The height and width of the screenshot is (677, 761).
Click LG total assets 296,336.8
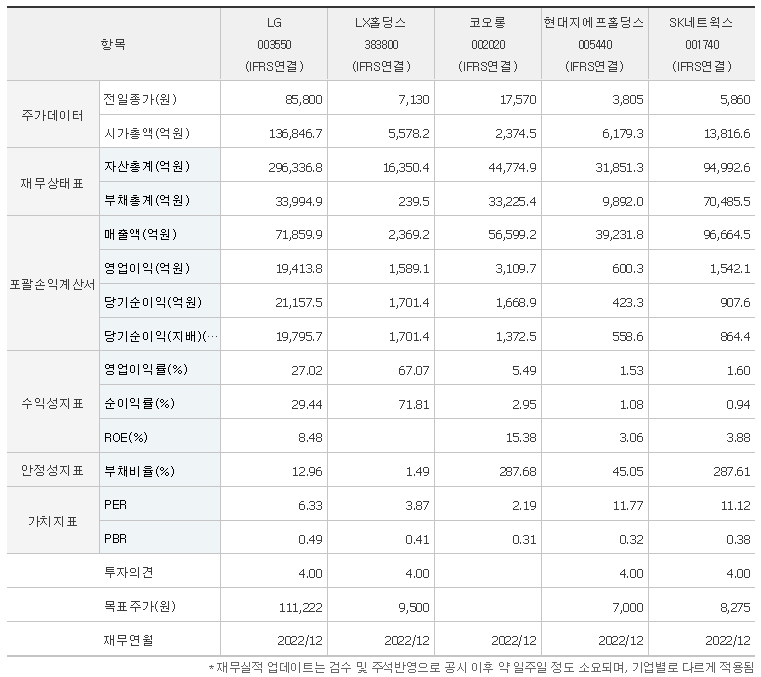pyautogui.click(x=296, y=167)
